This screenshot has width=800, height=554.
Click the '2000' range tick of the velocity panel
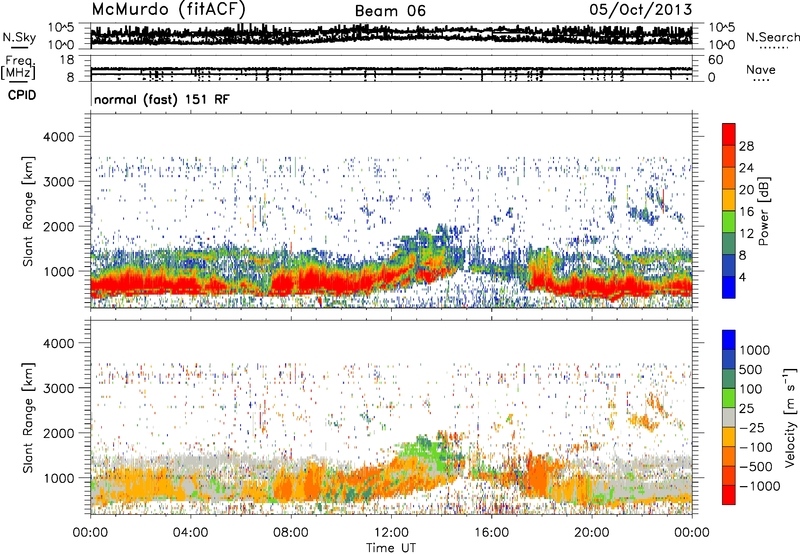click(58, 433)
